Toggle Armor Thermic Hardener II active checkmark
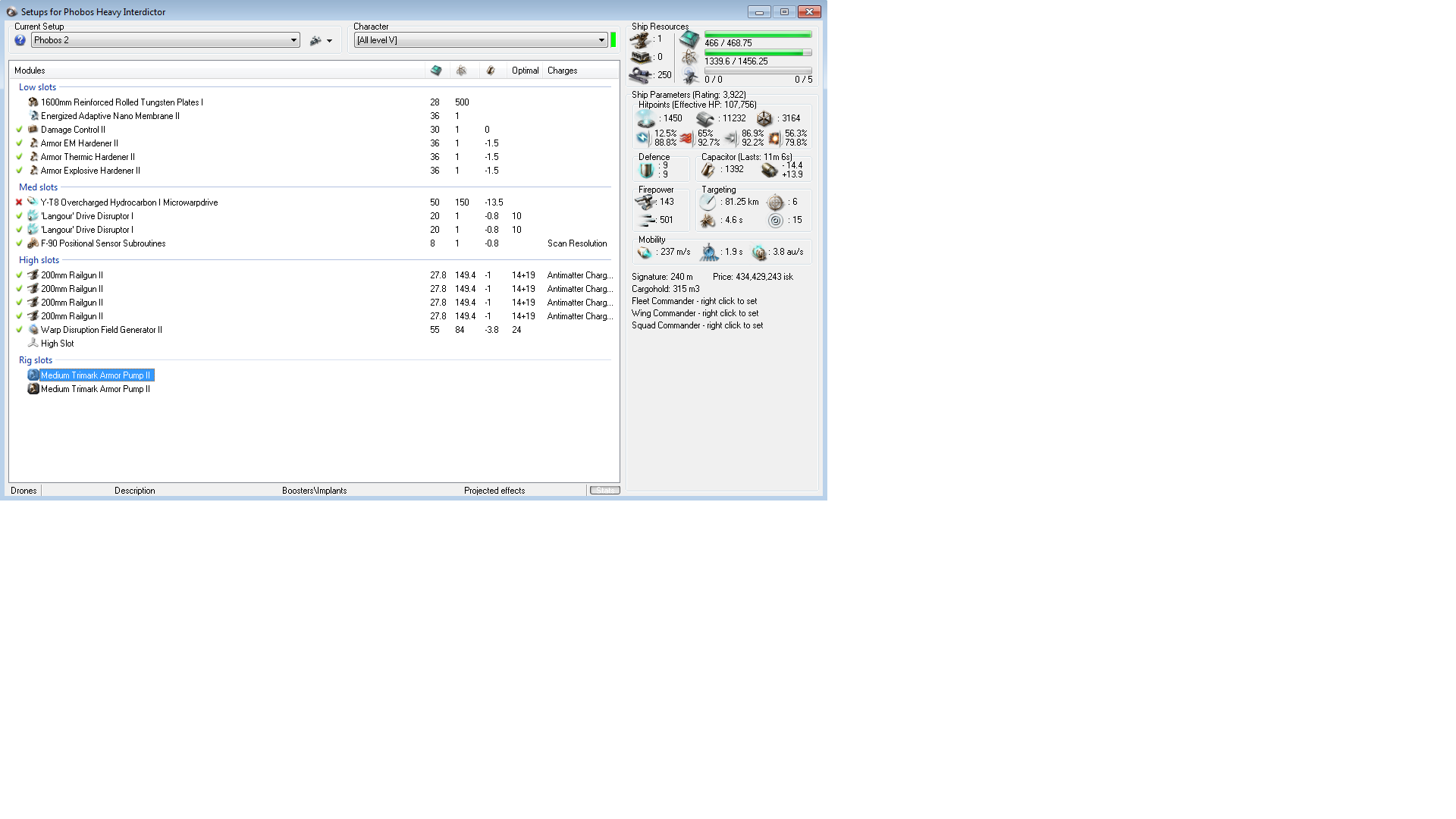Screen dimensions: 1456x819 coord(20,157)
